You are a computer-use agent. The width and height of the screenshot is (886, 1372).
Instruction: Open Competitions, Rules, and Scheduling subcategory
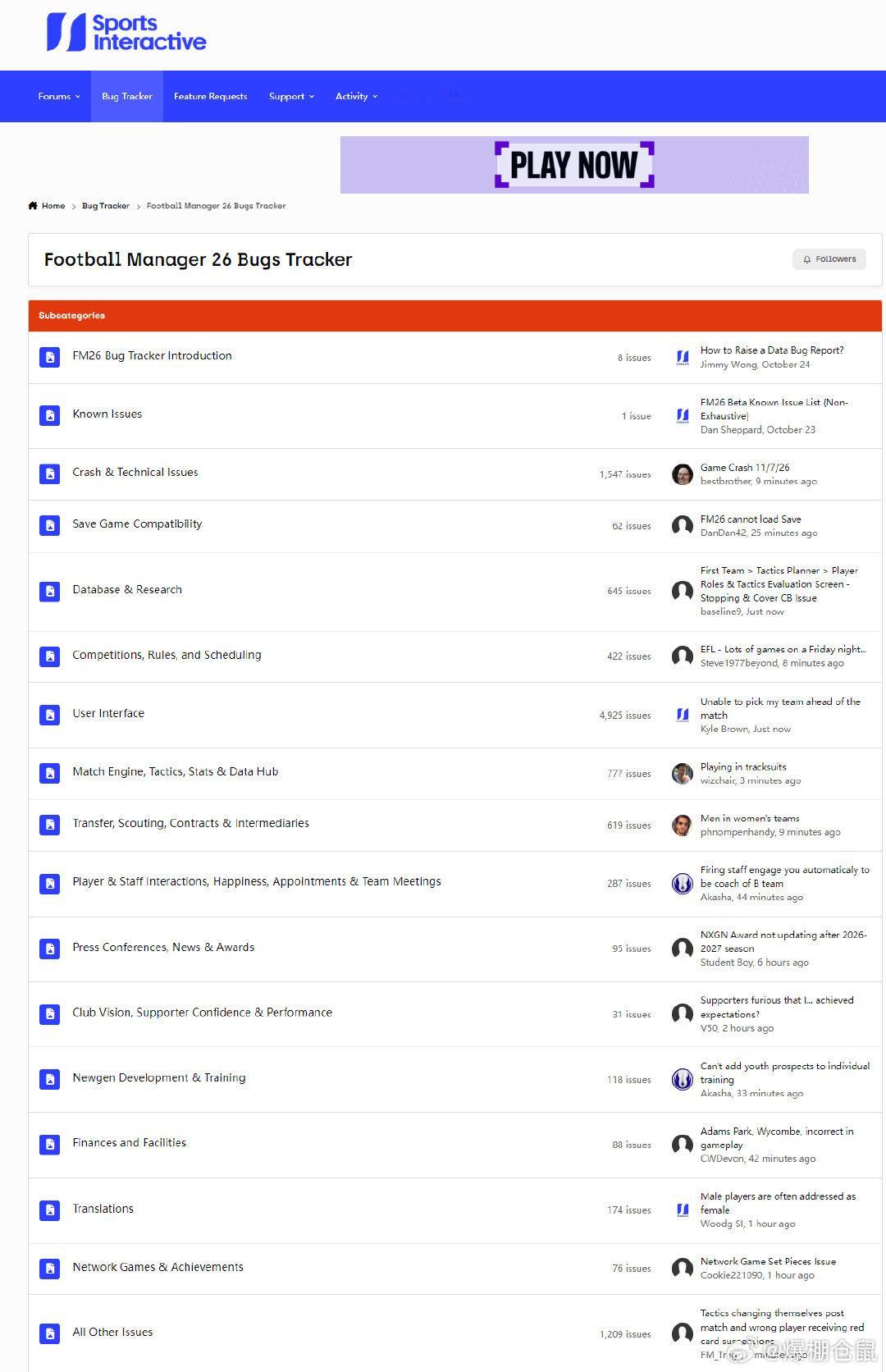point(167,655)
